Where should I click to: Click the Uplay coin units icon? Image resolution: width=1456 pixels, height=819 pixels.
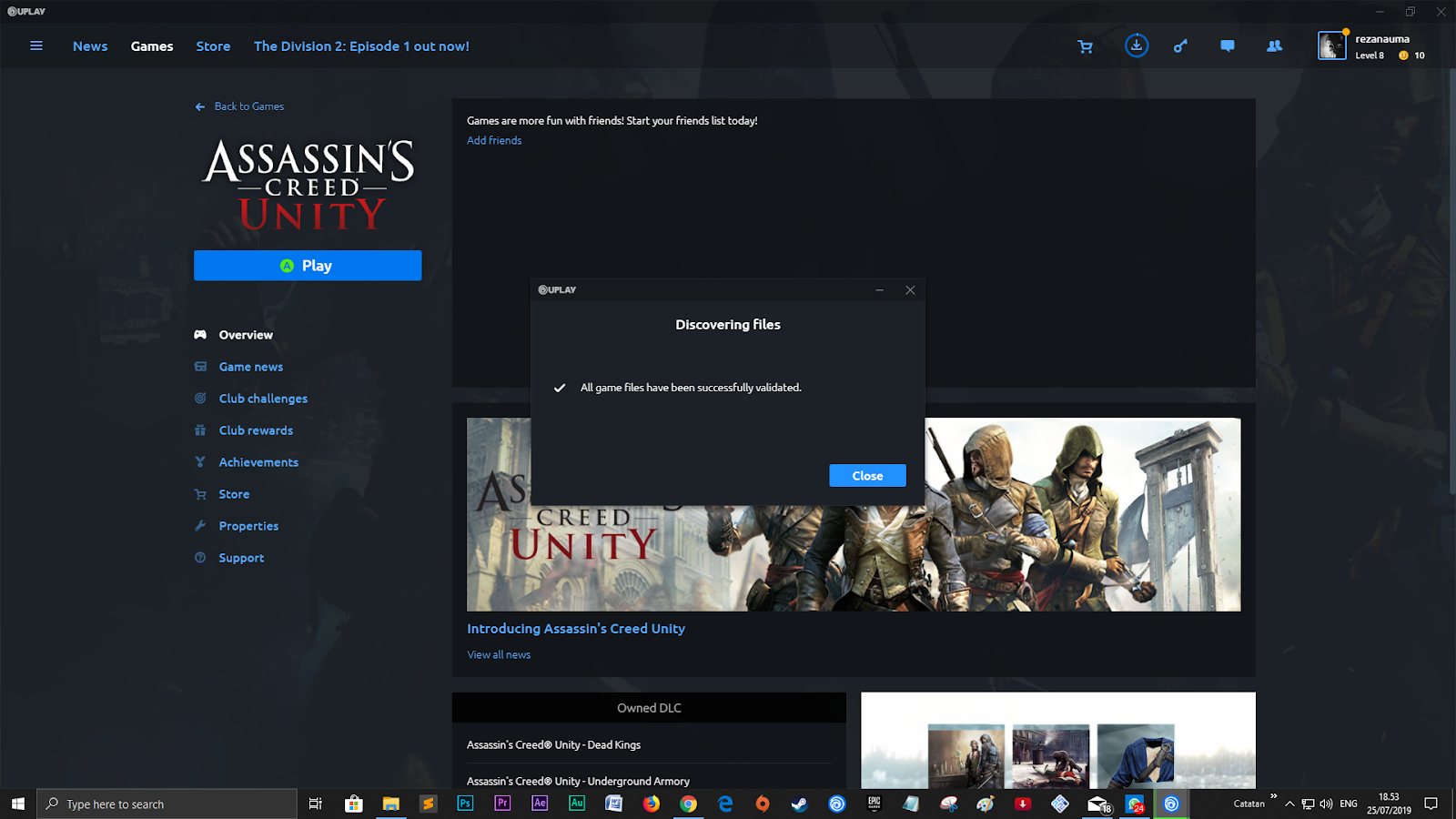[1403, 56]
